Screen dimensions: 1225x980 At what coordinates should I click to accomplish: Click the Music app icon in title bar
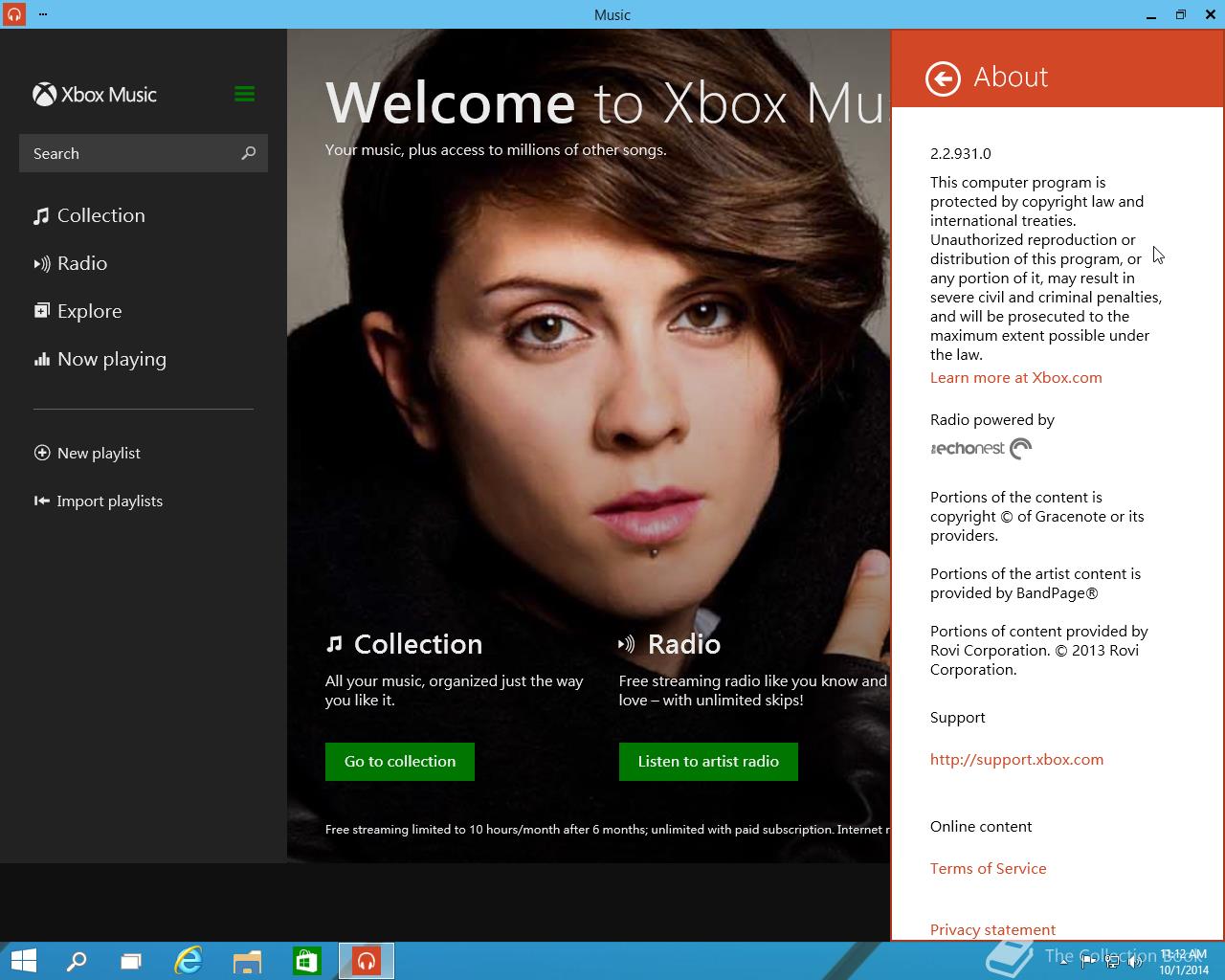pyautogui.click(x=13, y=14)
